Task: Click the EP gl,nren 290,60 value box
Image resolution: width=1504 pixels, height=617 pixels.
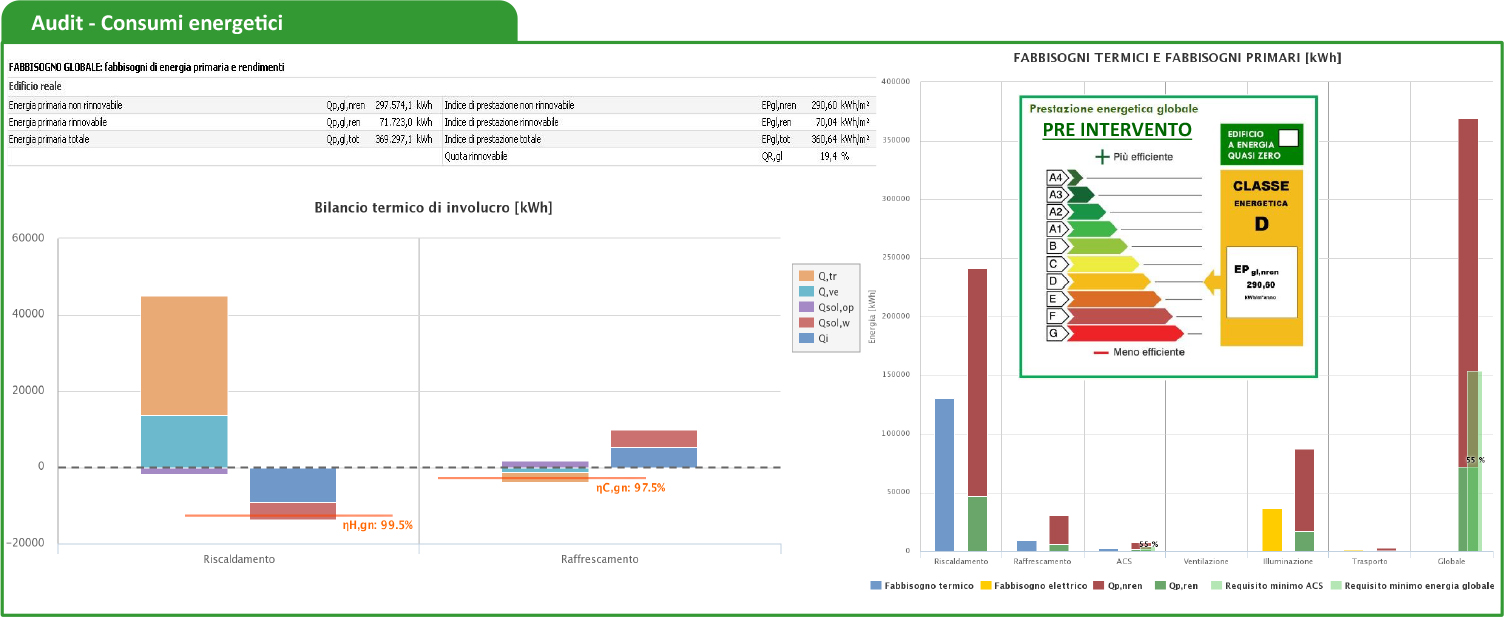Action: pos(1261,283)
